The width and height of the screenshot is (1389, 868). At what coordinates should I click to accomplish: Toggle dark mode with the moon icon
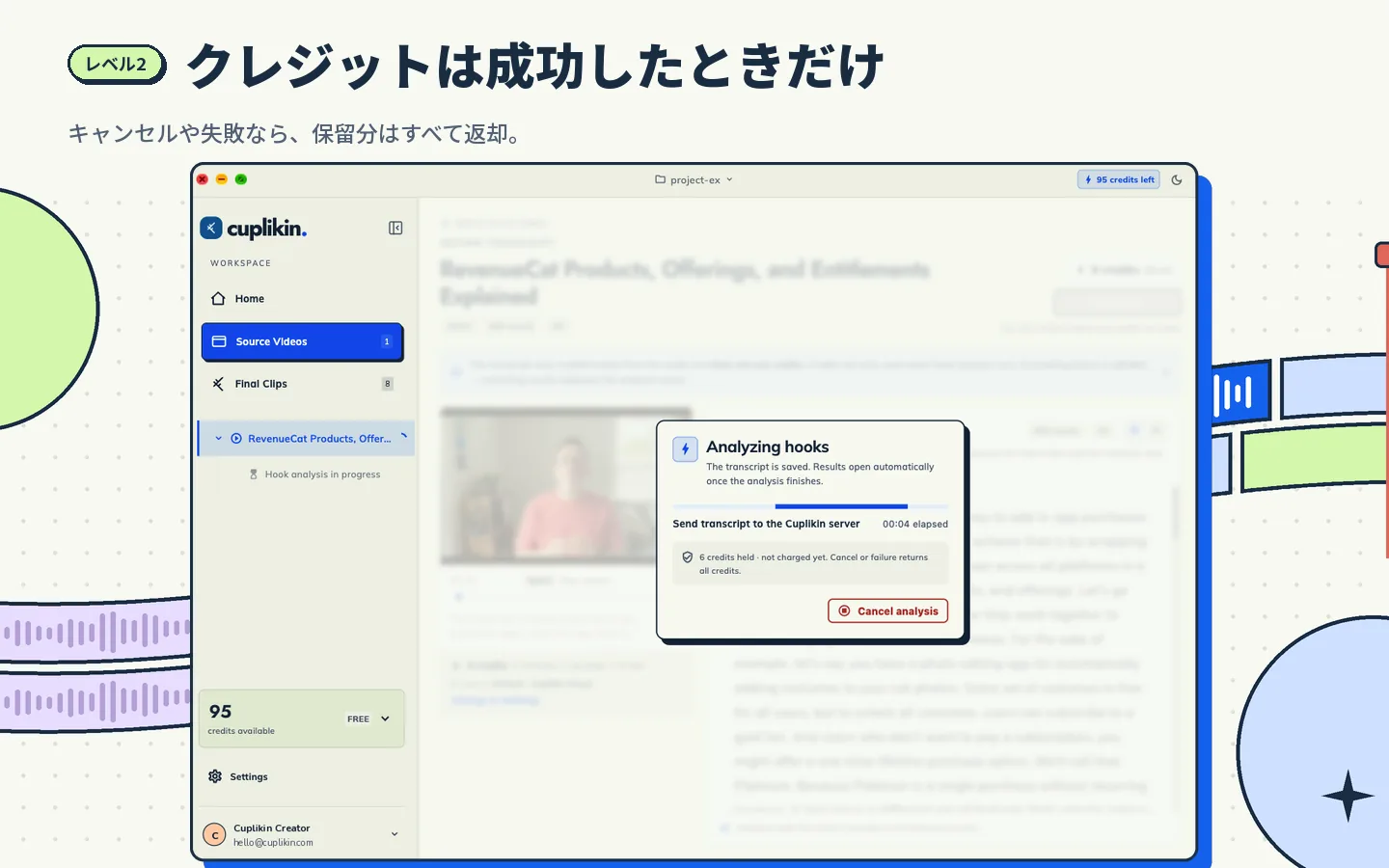click(1177, 179)
